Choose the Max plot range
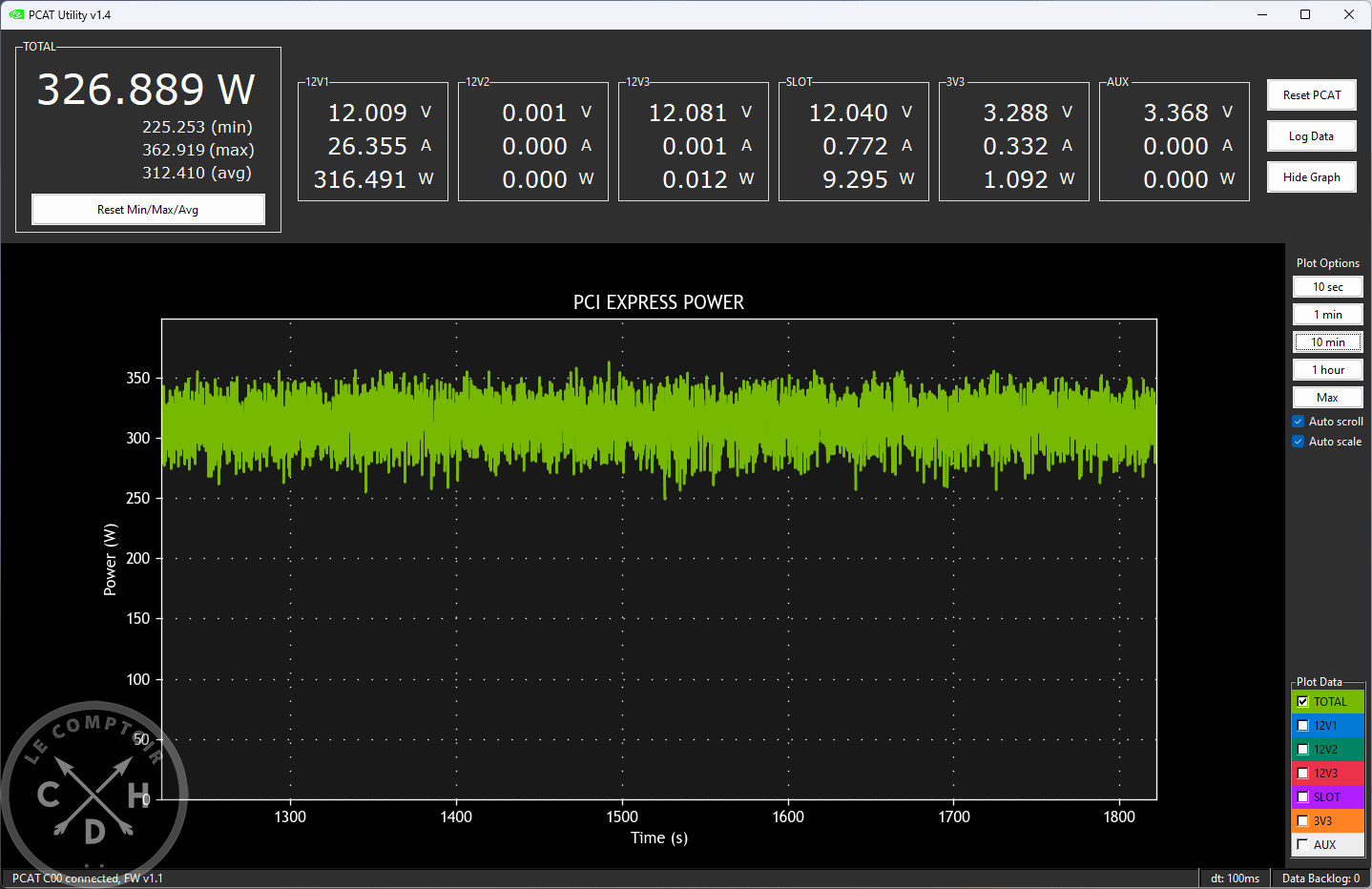 tap(1327, 398)
